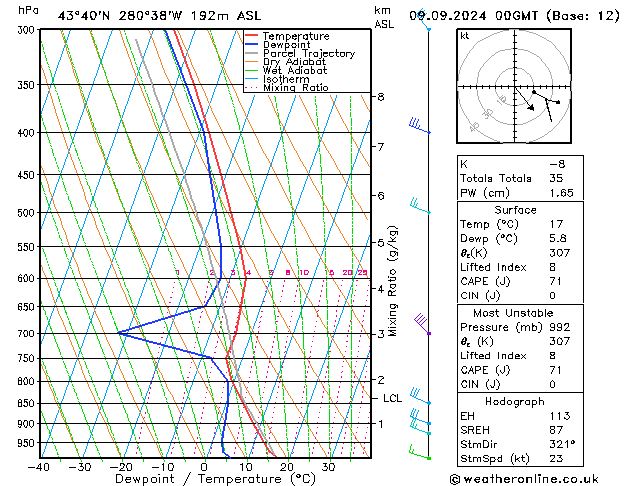This screenshot has width=629, height=486.
Task: Click the 'Mixing Ratio (g/kg)' vertical axis title
Action: point(393,281)
